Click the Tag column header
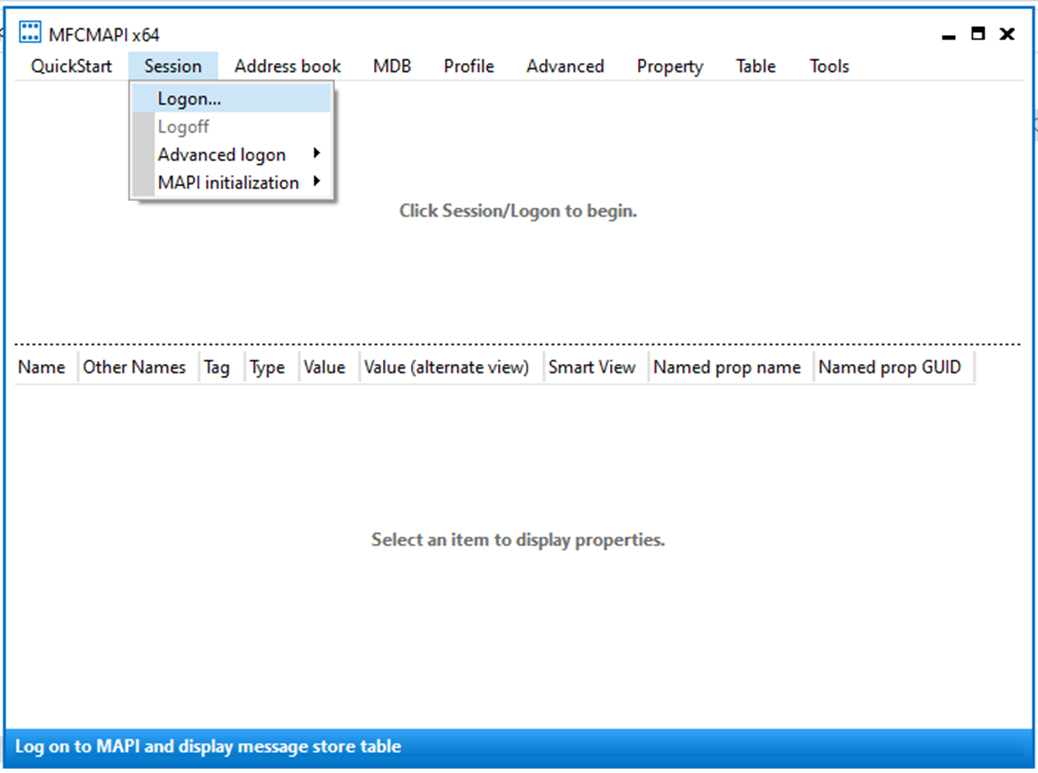 (x=217, y=367)
